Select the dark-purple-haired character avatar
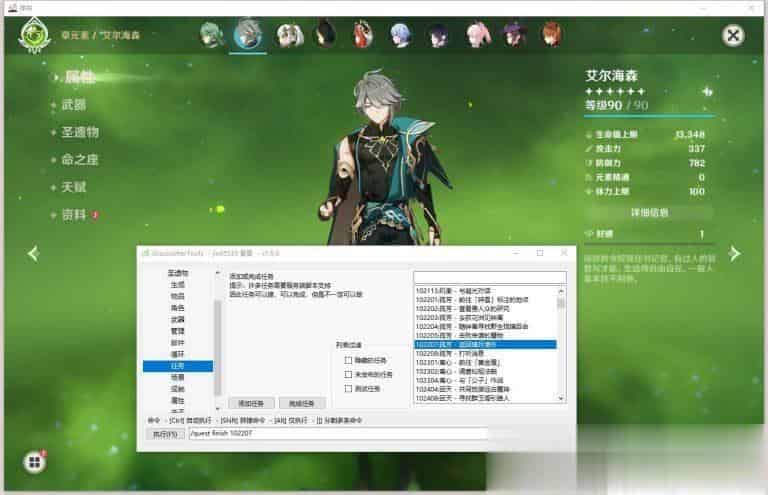This screenshot has height=495, width=768. (x=438, y=35)
